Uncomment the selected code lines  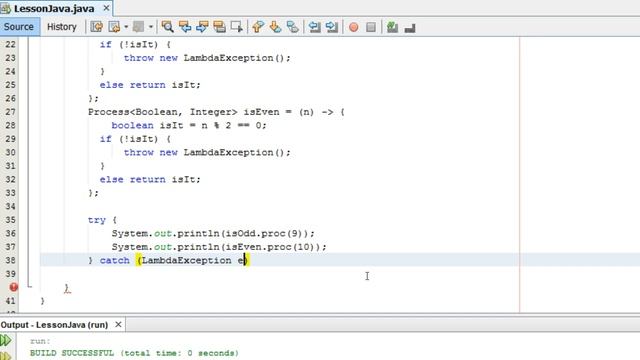pyautogui.click(x=410, y=27)
